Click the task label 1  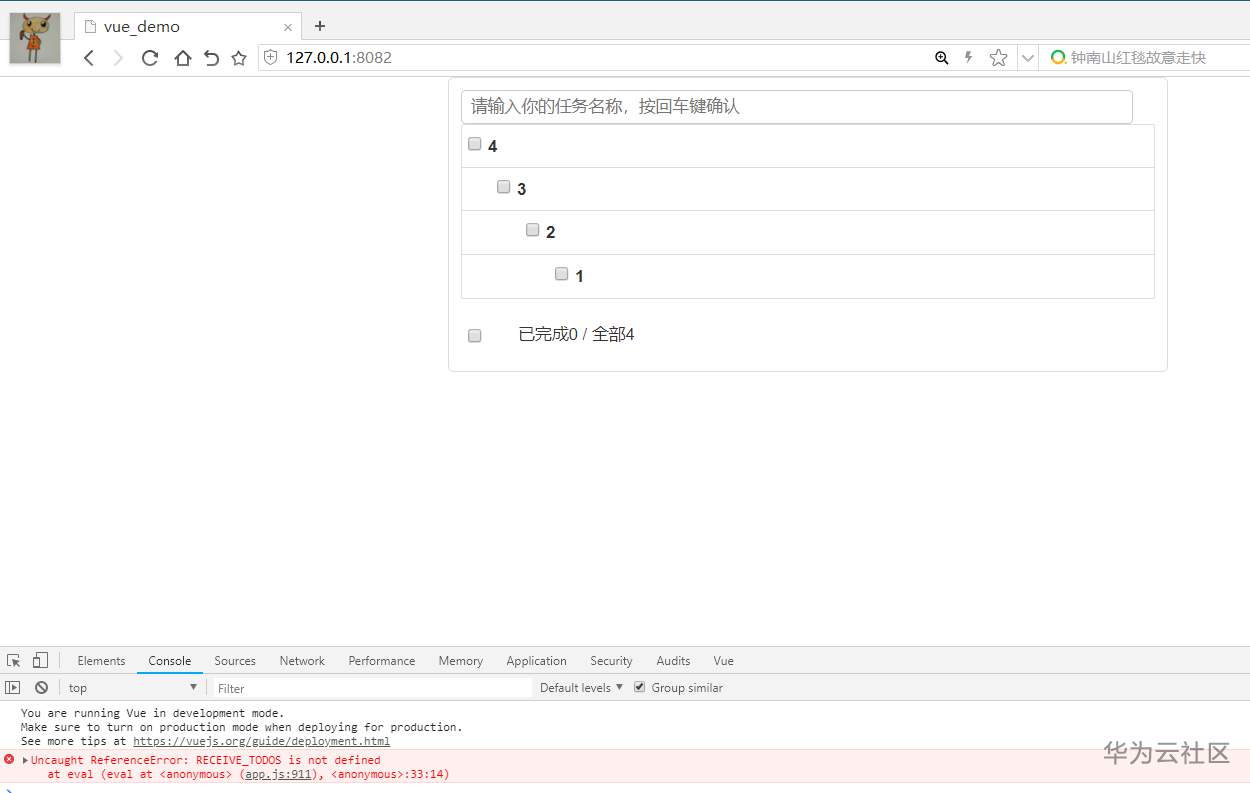tap(580, 277)
